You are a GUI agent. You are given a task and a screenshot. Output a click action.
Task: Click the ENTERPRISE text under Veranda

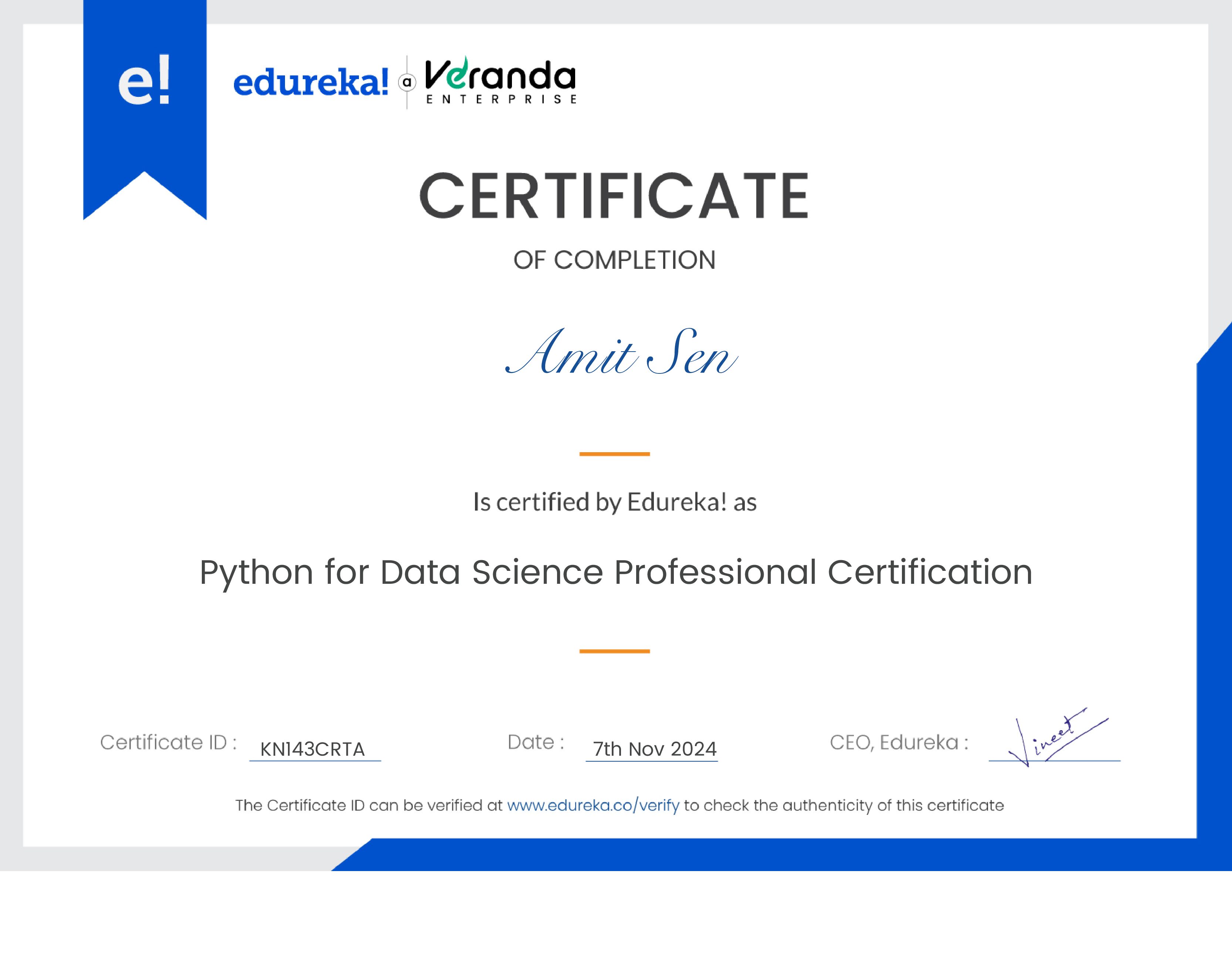(502, 99)
